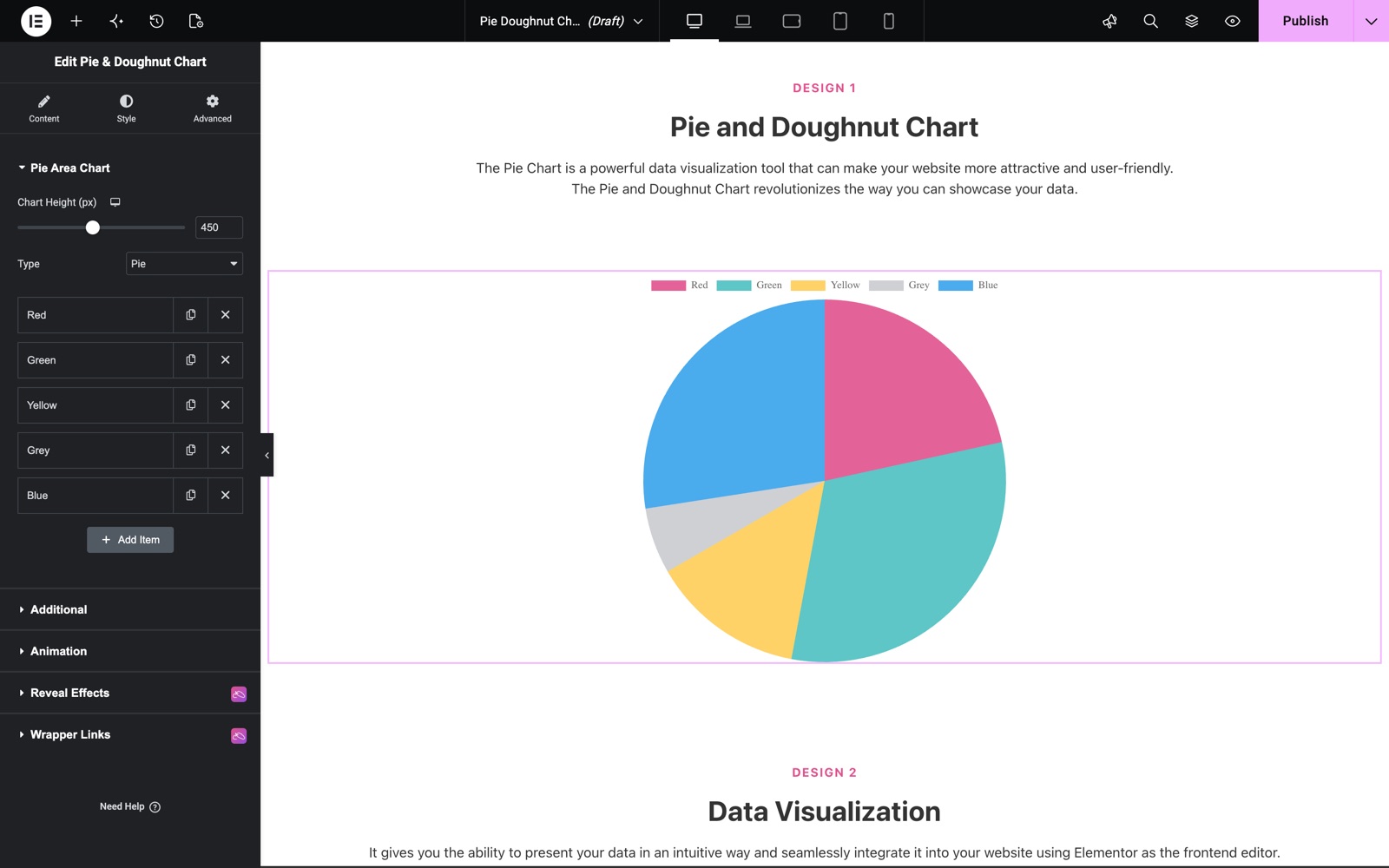Open the Elementor logo menu

36,21
